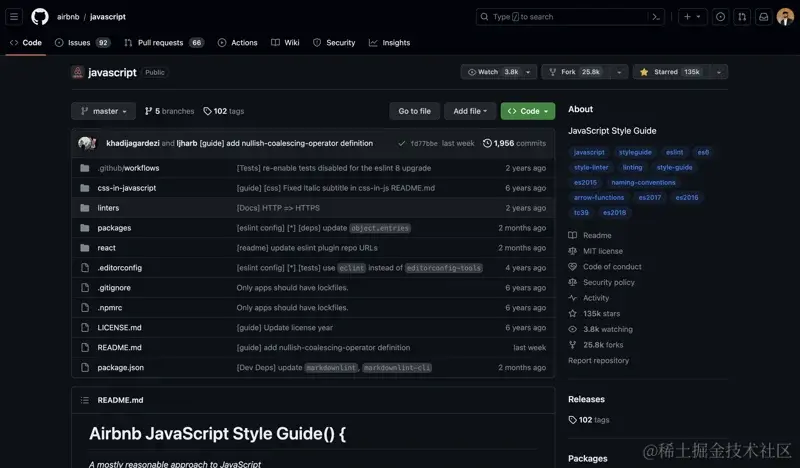Toggle the Starred button

click(x=671, y=72)
